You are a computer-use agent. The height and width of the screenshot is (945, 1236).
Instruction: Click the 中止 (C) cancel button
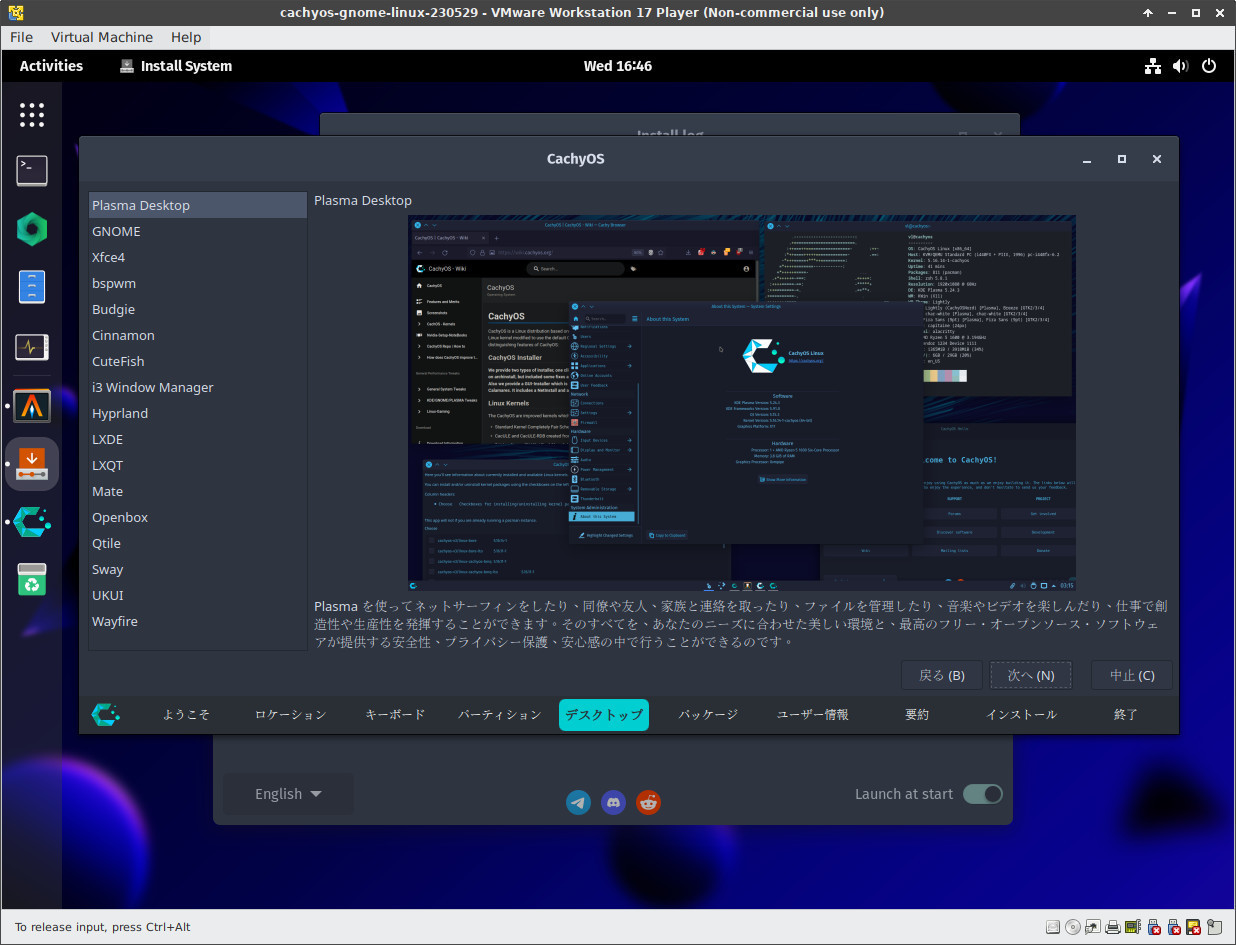[1132, 675]
